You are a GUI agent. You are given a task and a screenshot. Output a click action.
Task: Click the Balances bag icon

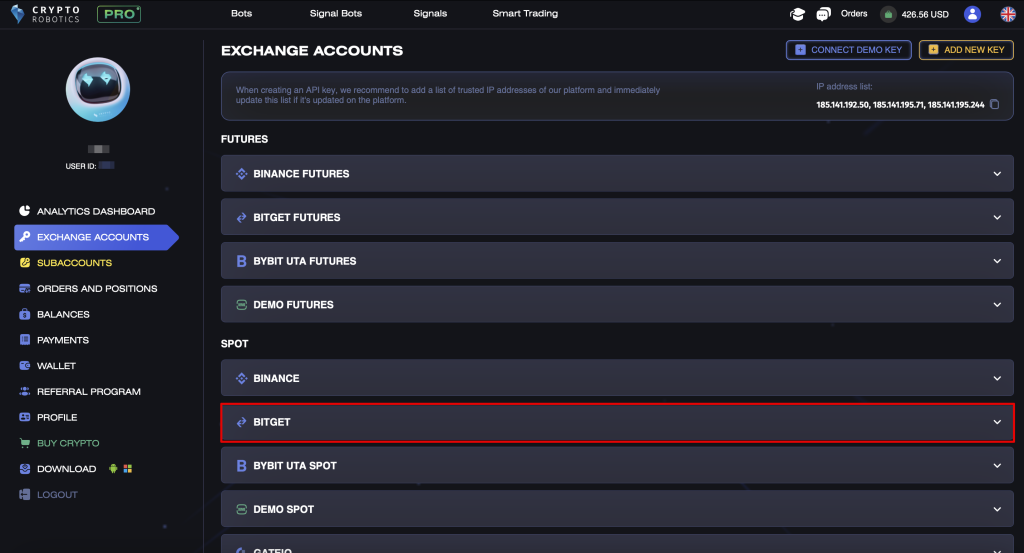[25, 314]
